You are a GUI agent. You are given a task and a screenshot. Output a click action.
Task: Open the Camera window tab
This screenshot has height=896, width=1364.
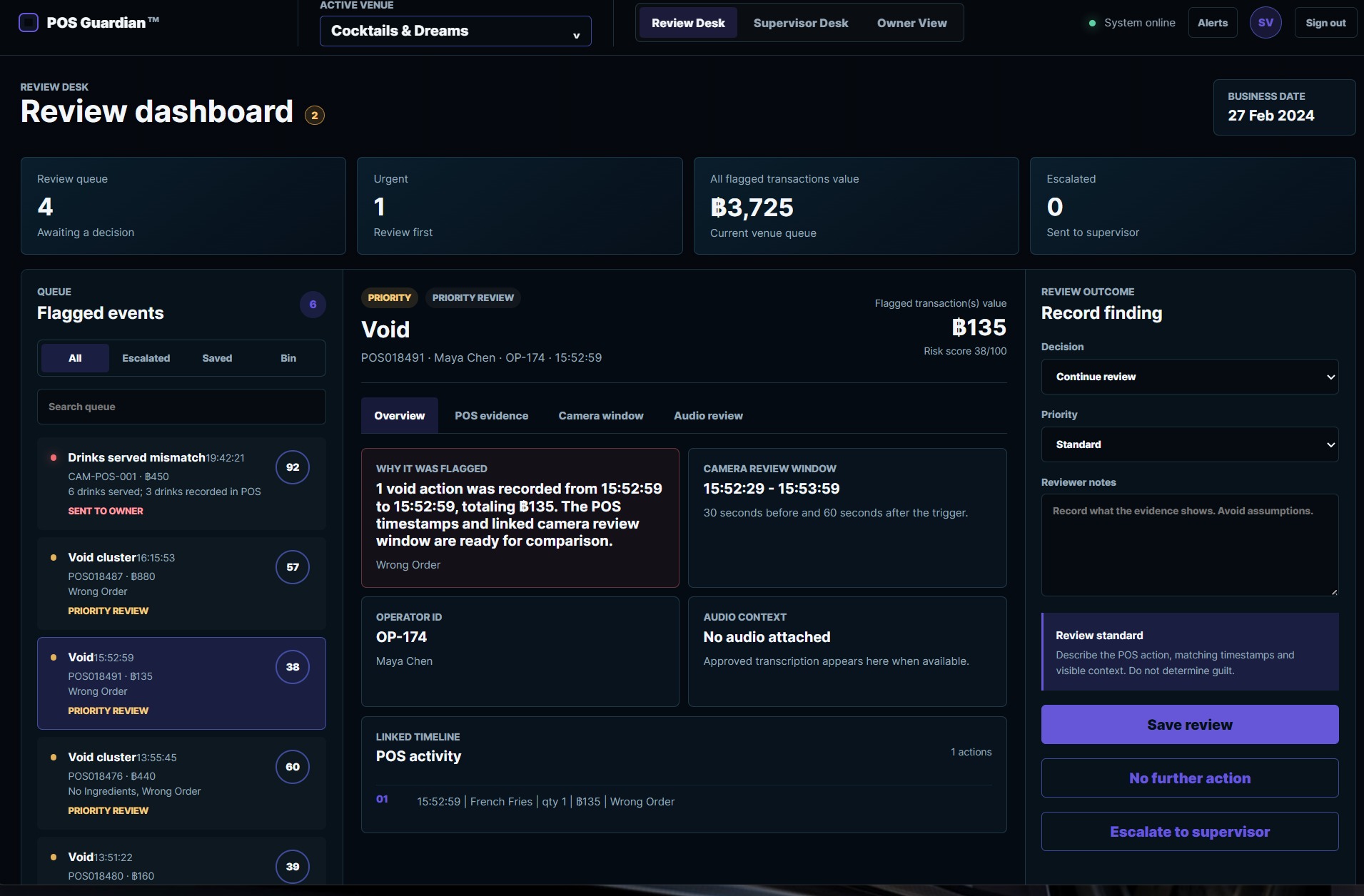[x=601, y=416]
